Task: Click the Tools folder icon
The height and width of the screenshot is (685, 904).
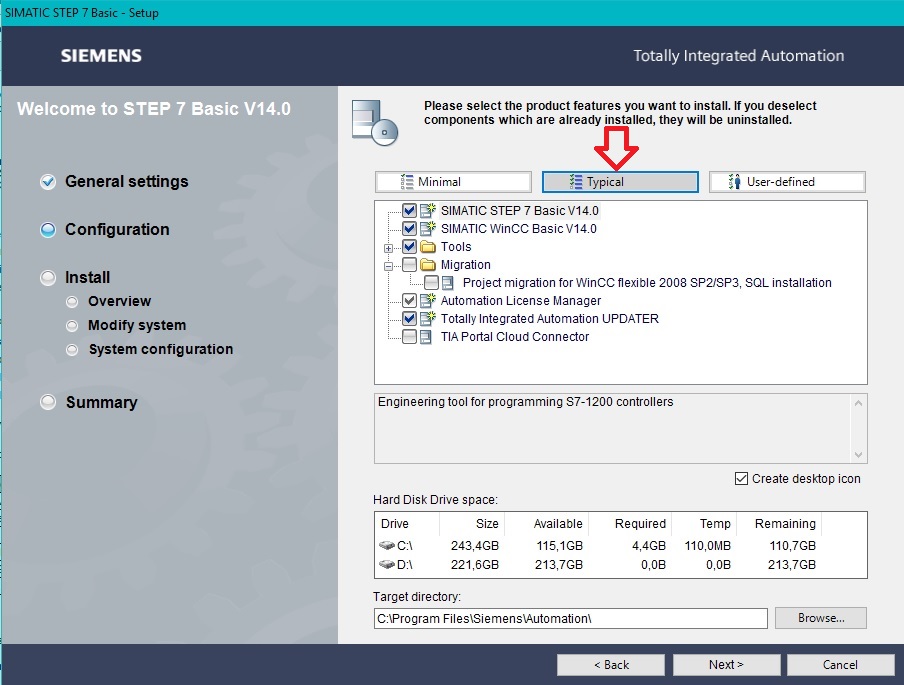Action: [x=428, y=247]
